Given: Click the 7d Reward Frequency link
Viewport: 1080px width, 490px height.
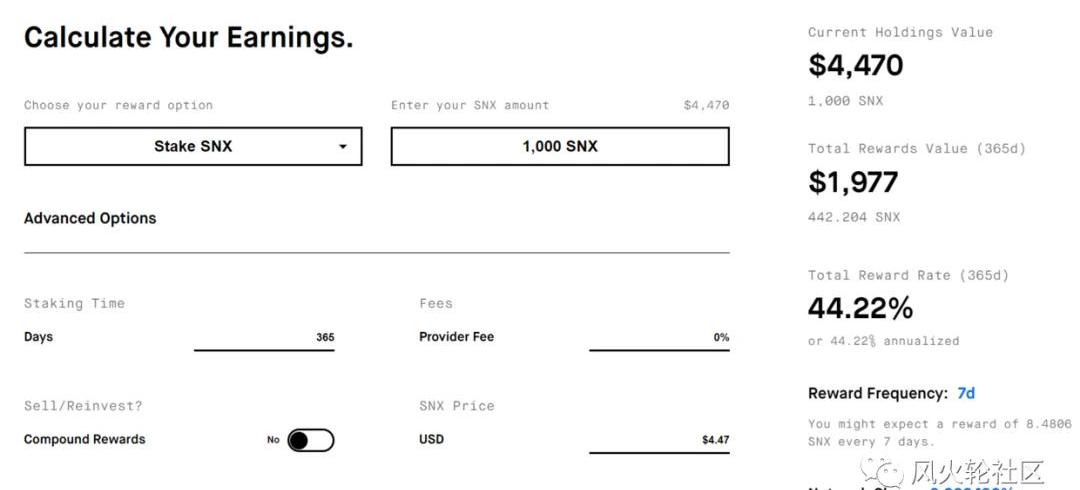Looking at the screenshot, I should coord(966,394).
